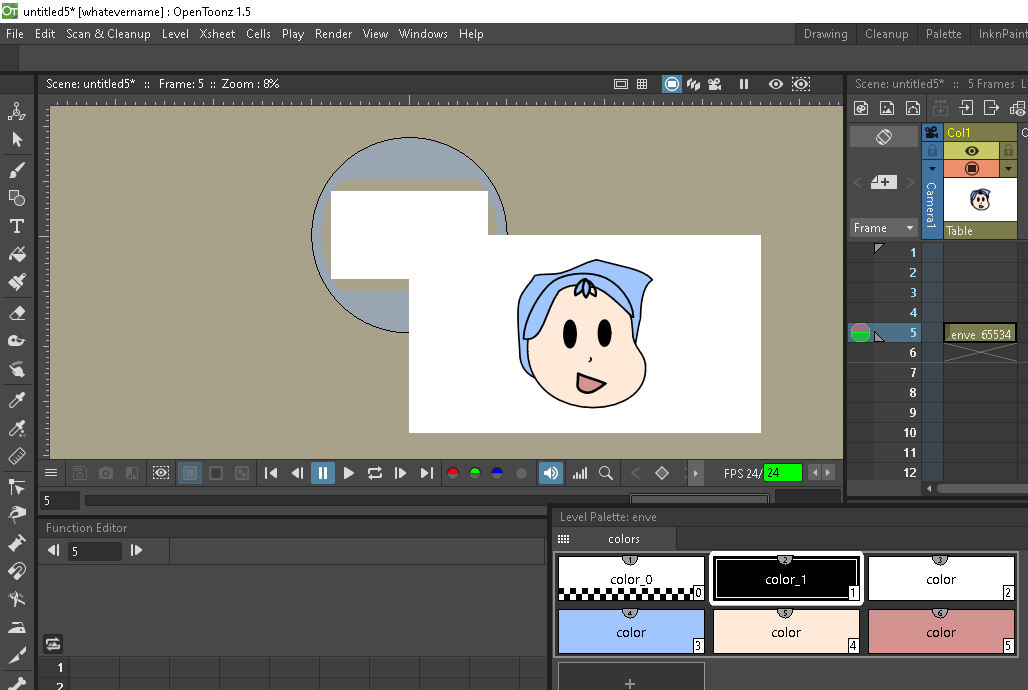Choose the Geometric tool
This screenshot has height=690, width=1028.
(16, 198)
